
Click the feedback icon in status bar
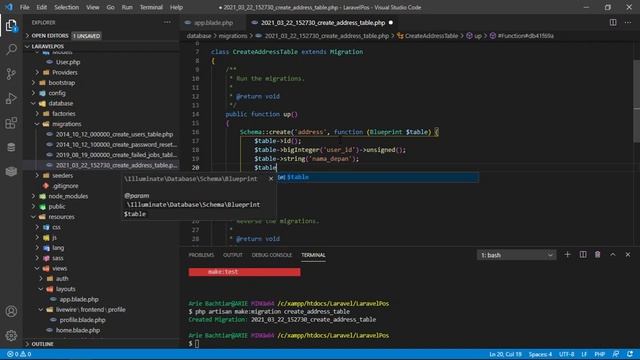point(616,354)
